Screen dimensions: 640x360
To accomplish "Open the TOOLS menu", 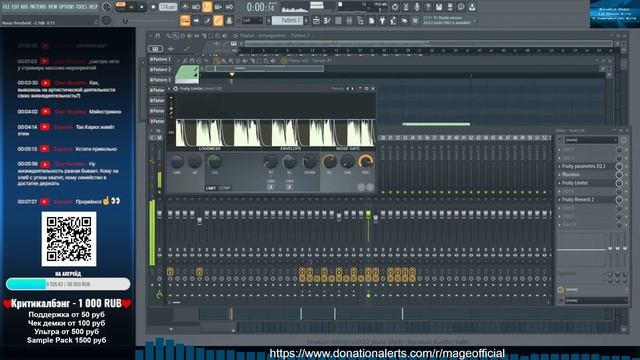I will coord(82,7).
